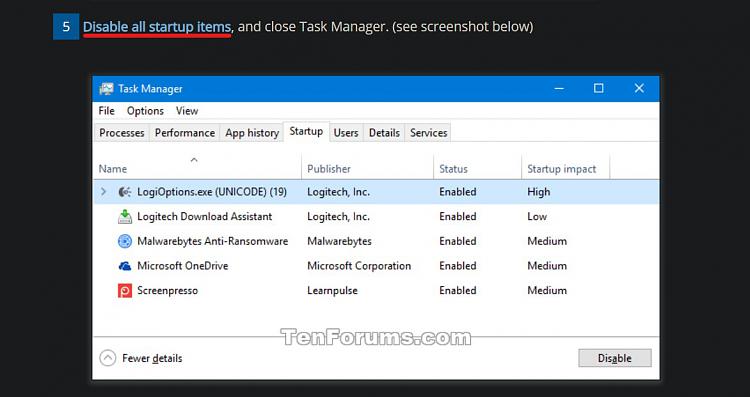Click the Malwarebytes Anti-Ransomware icon
This screenshot has height=397, width=750.
[x=124, y=241]
